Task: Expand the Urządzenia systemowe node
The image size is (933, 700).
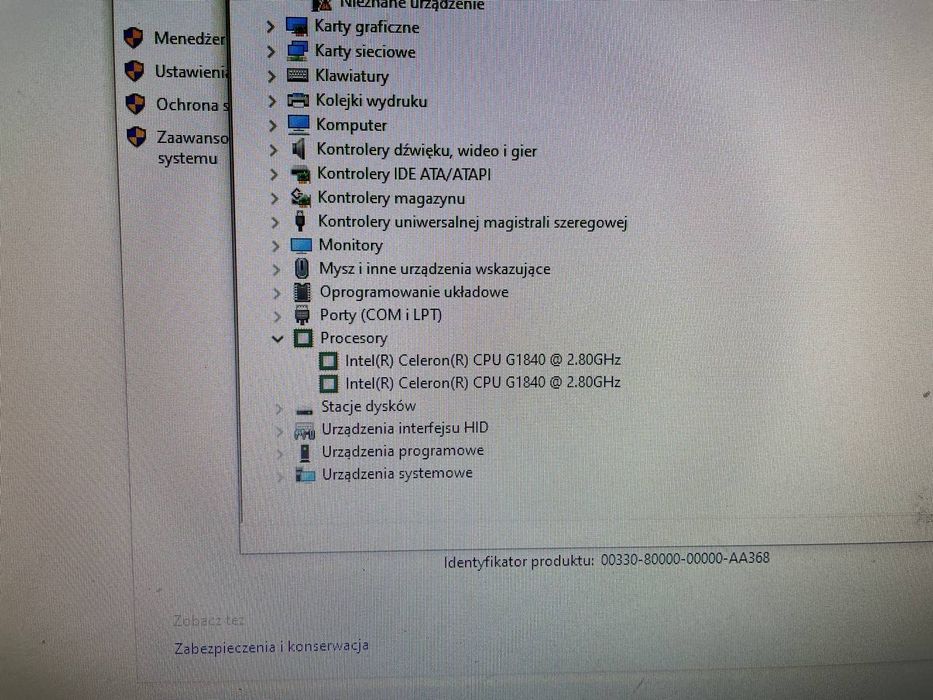Action: 280,476
